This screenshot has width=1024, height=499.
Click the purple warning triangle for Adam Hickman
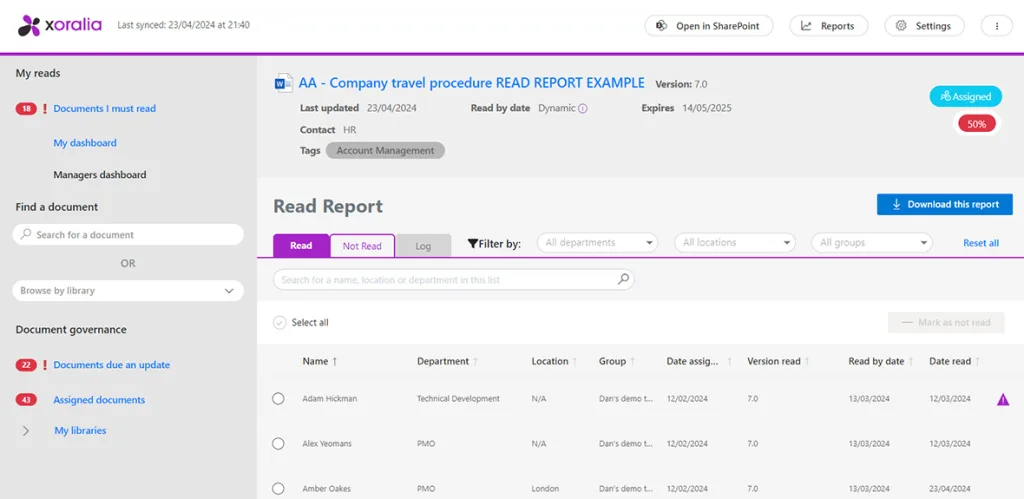coord(1003,399)
